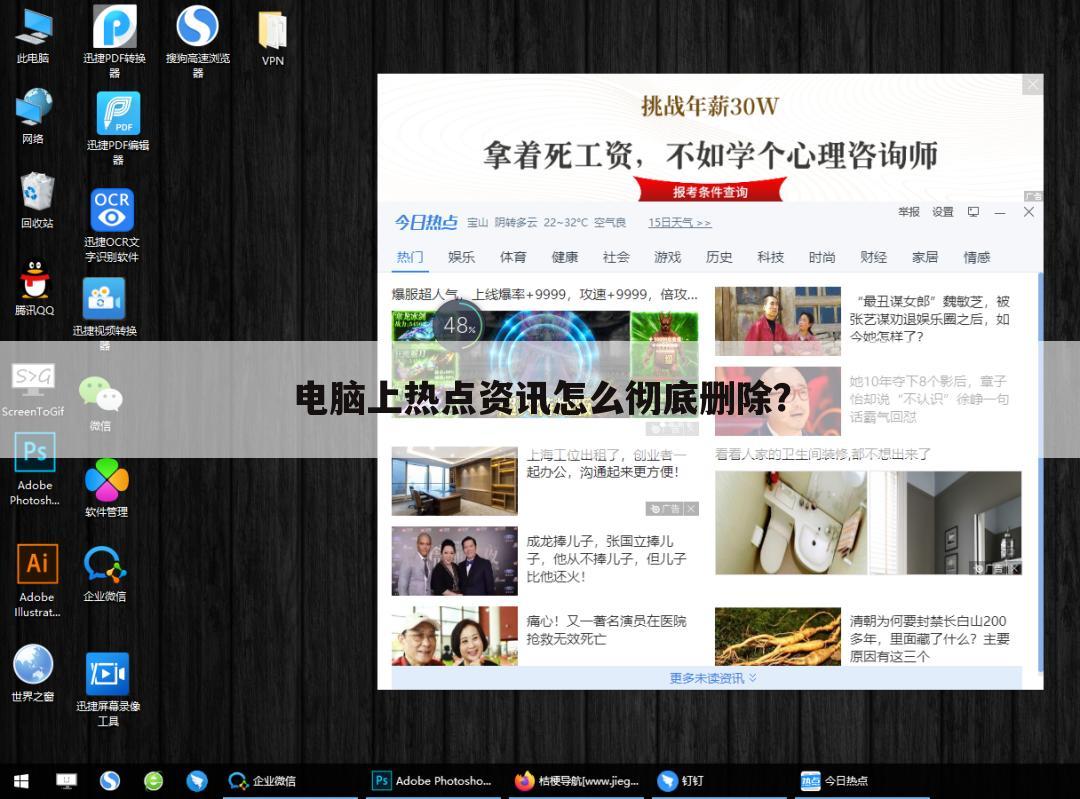Switch to the 情感 tab
The width and height of the screenshot is (1080, 799).
point(977,257)
